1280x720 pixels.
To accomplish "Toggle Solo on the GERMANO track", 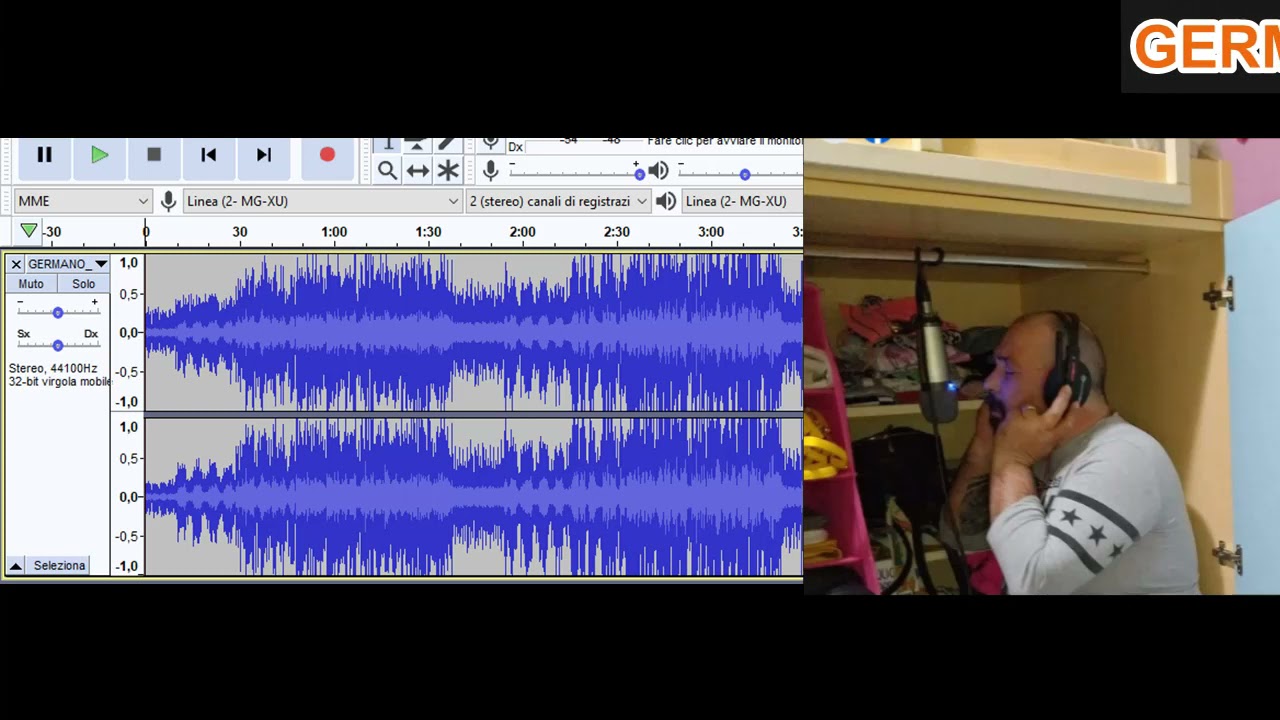I will (84, 284).
